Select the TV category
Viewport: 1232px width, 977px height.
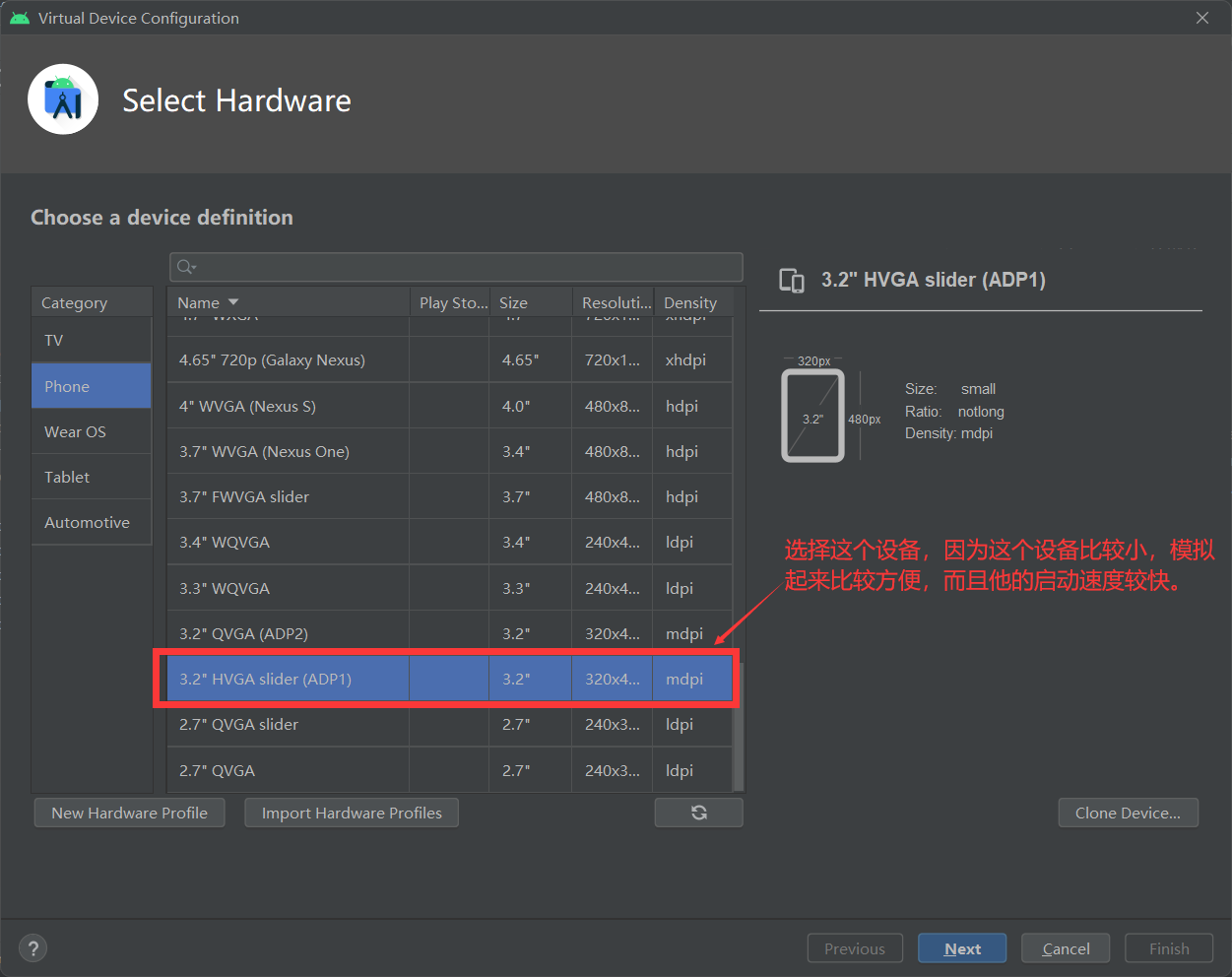[92, 340]
